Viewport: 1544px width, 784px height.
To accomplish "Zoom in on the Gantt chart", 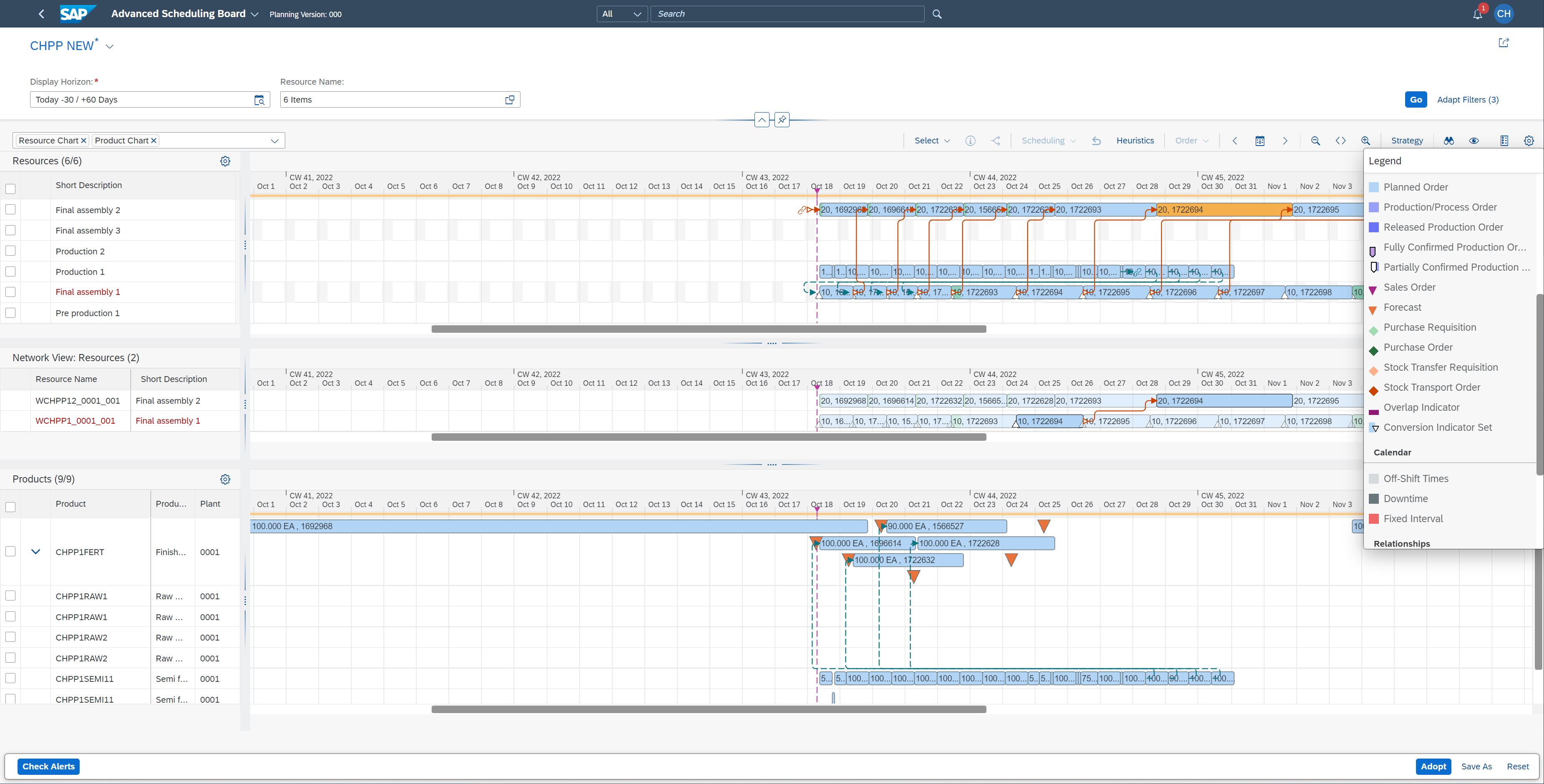I will pos(1365,140).
